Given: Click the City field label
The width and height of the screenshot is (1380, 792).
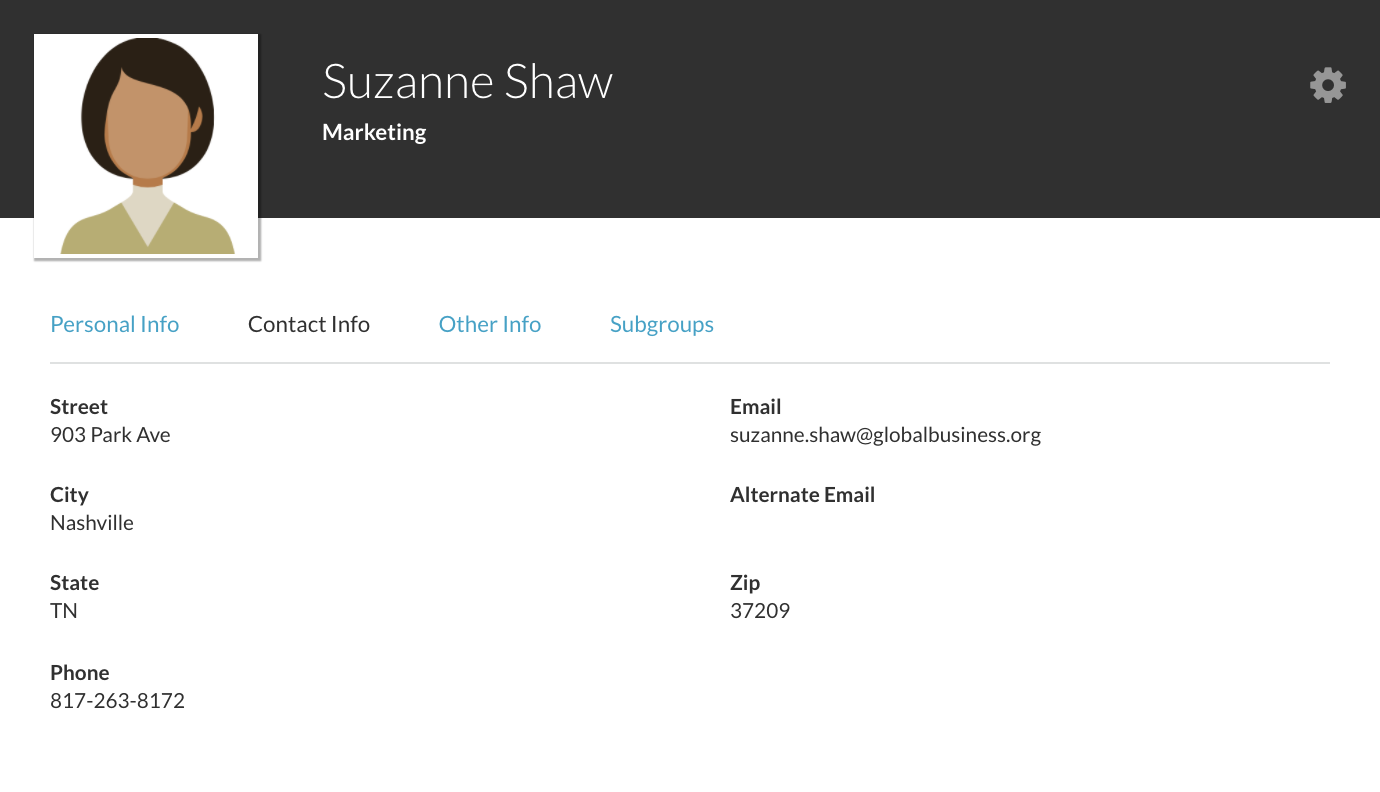Looking at the screenshot, I should (x=69, y=495).
